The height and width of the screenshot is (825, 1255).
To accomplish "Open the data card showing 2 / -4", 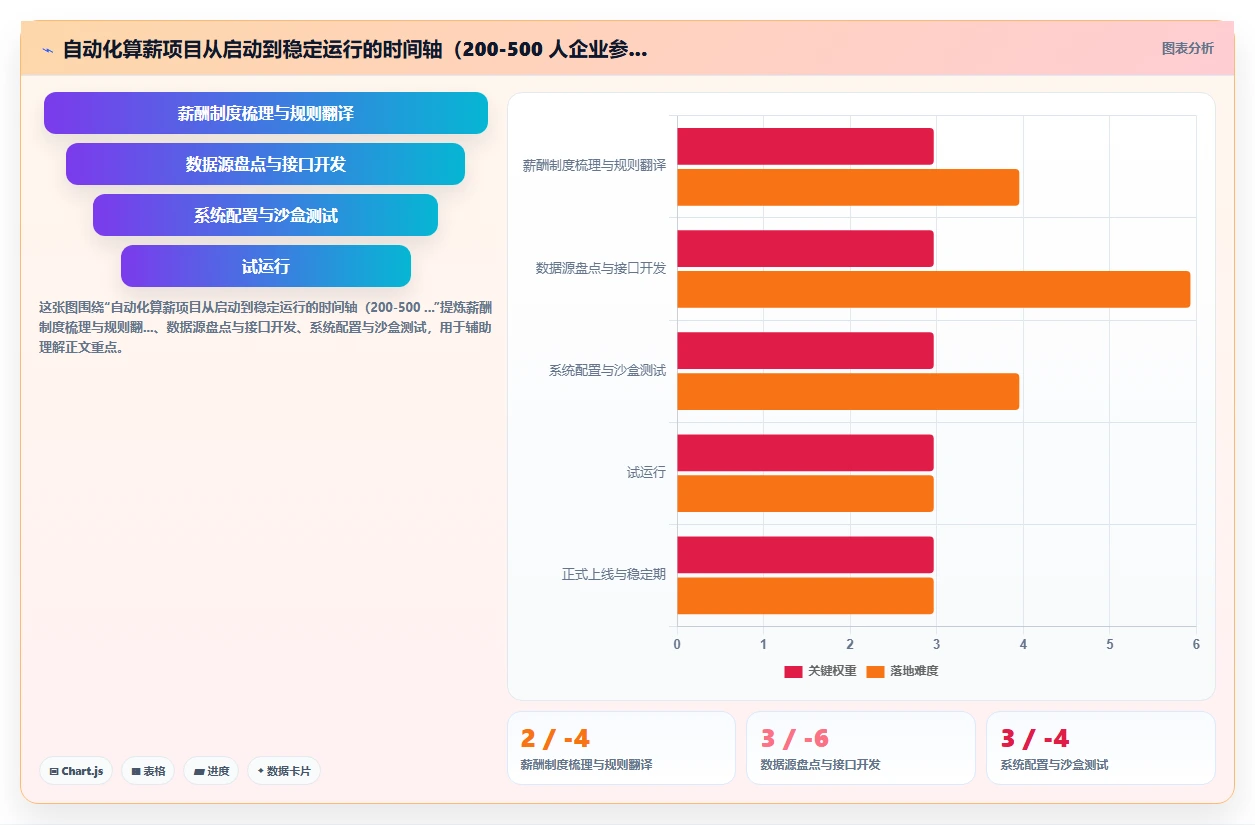I will (621, 748).
